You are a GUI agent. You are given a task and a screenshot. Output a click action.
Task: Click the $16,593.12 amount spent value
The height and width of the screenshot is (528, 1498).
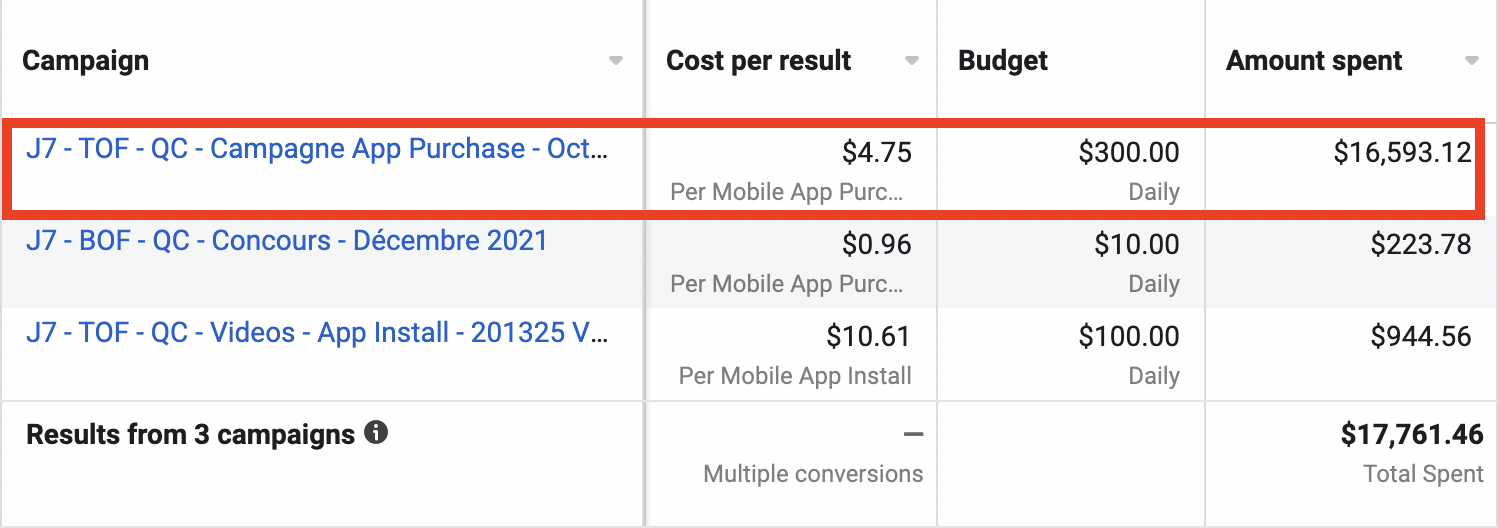click(1402, 153)
